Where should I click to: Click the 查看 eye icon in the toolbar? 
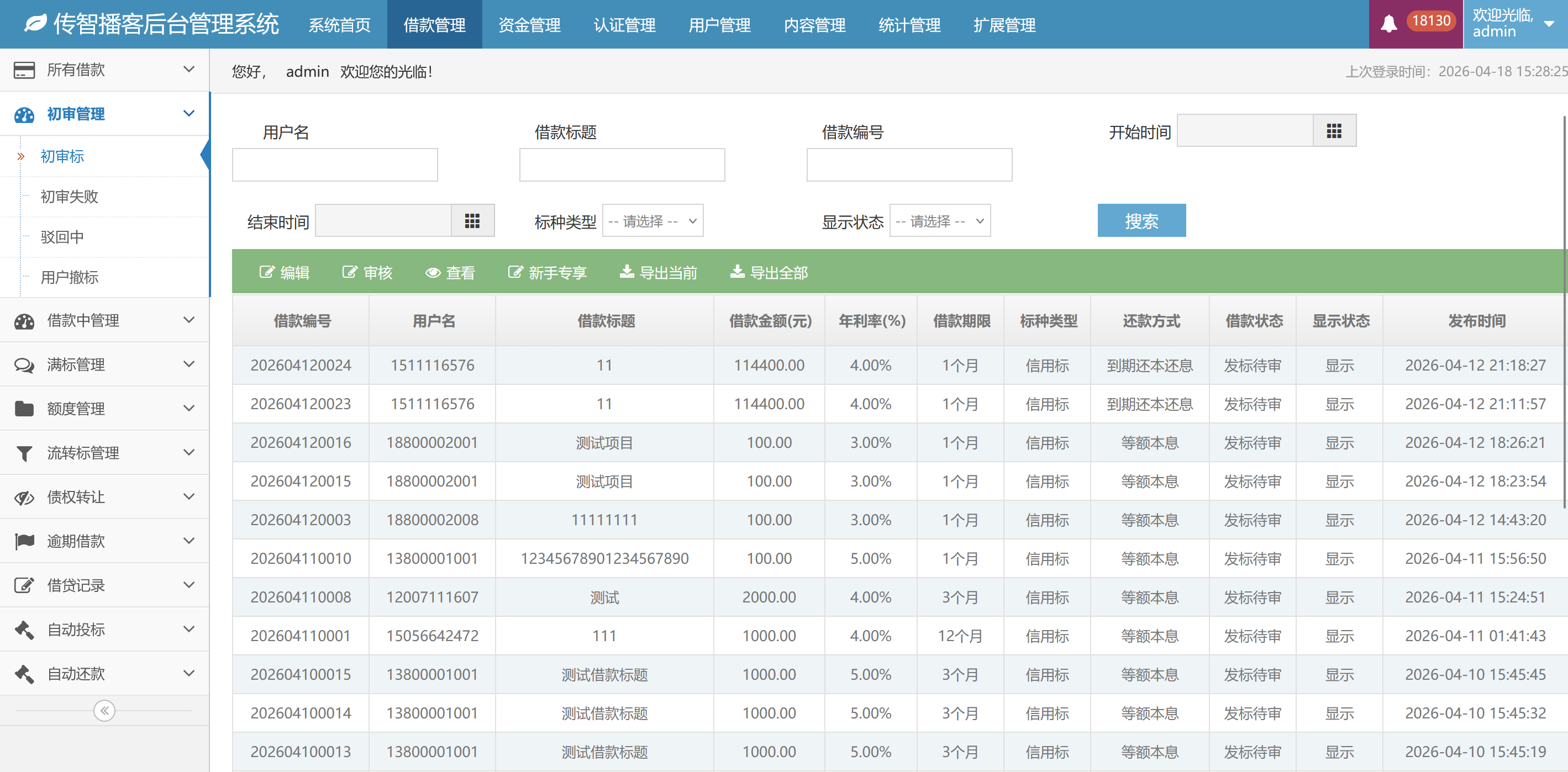pos(433,273)
